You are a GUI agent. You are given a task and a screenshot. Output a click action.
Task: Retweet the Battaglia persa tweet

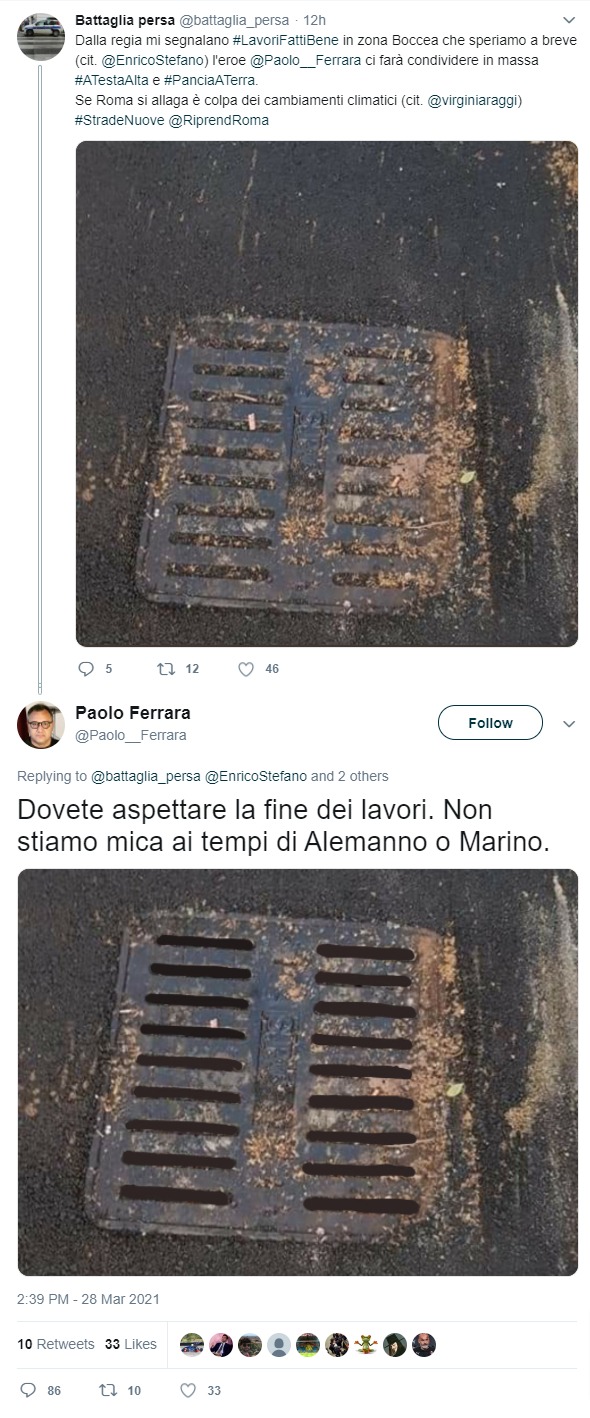[166, 669]
